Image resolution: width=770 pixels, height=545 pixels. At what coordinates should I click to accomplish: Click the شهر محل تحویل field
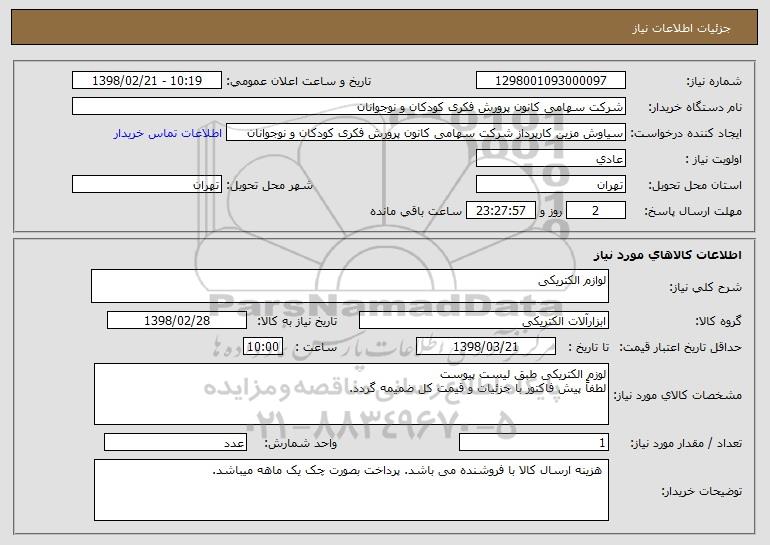[x=147, y=185]
